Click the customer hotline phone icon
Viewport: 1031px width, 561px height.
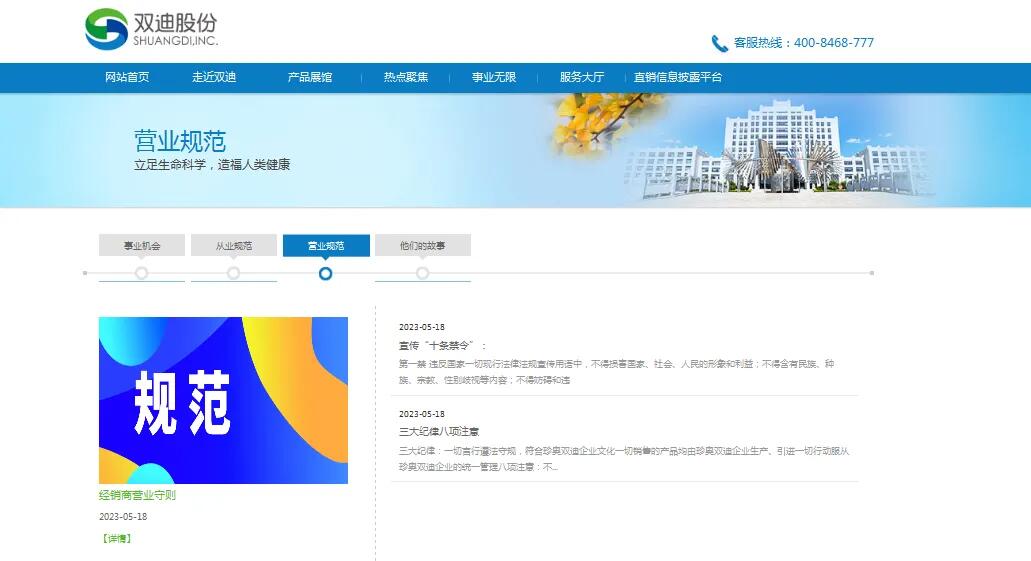pos(719,43)
